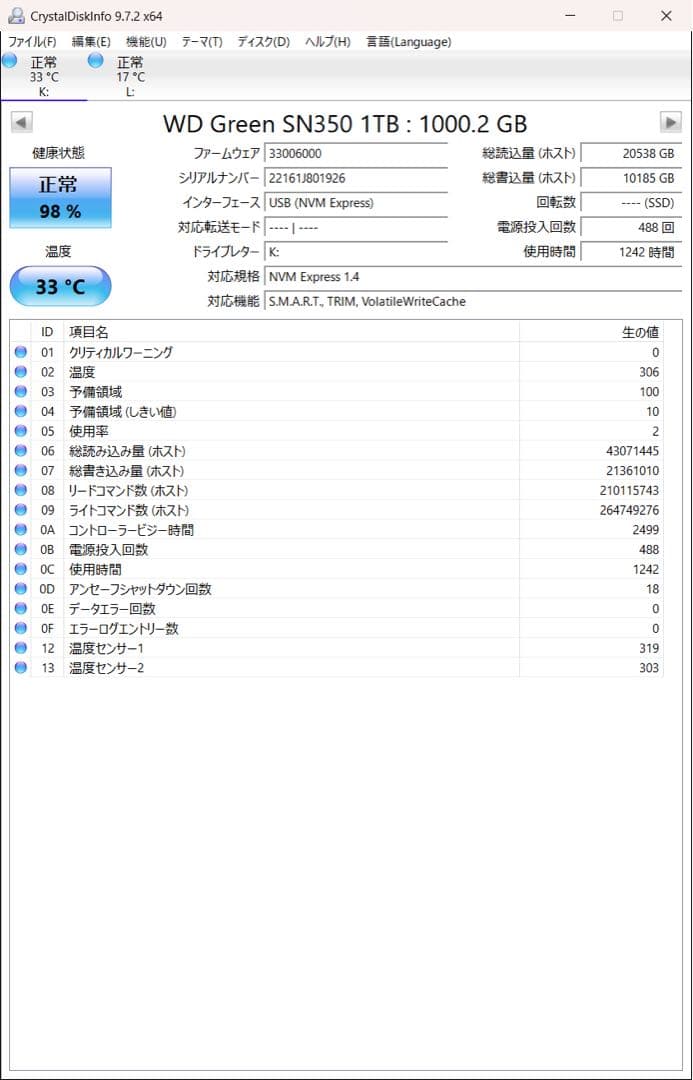Click the status orb for 温度センサー1 row

21,648
